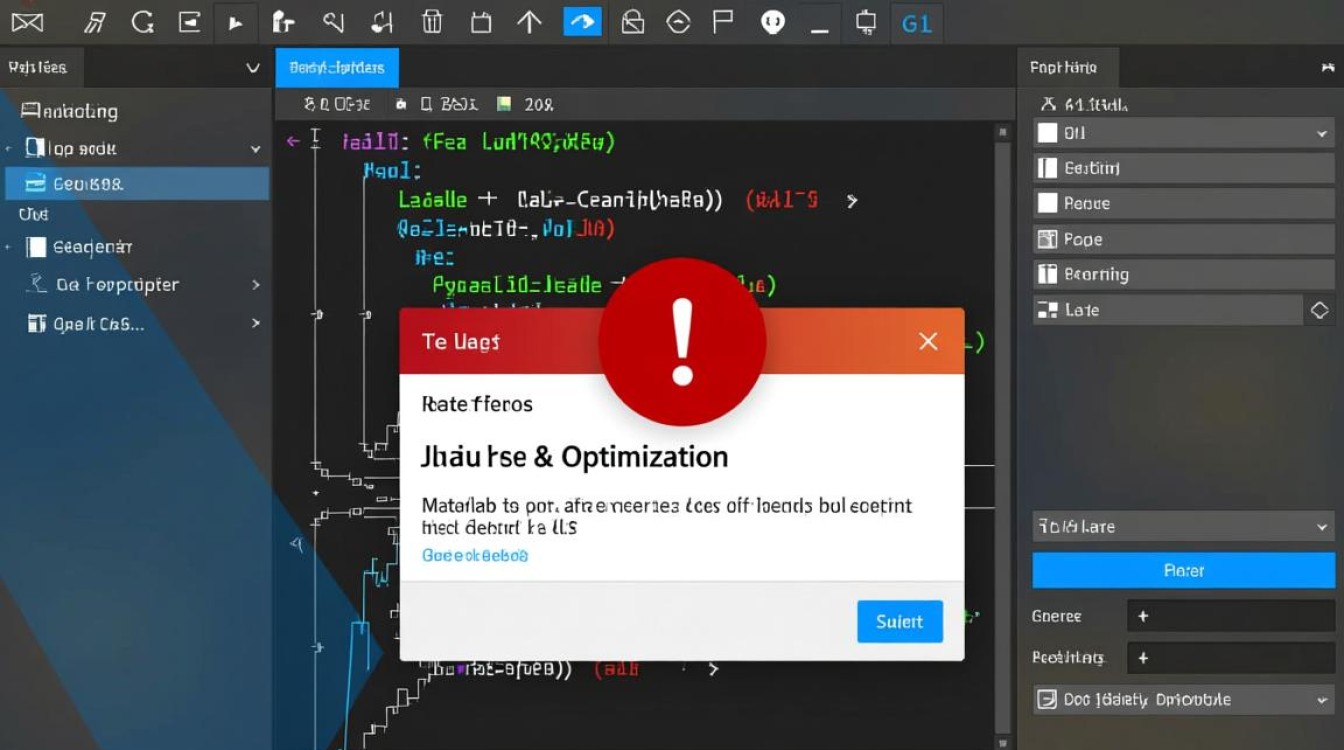The width and height of the screenshot is (1344, 750).
Task: Click the flag toolbar icon
Action: point(723,21)
